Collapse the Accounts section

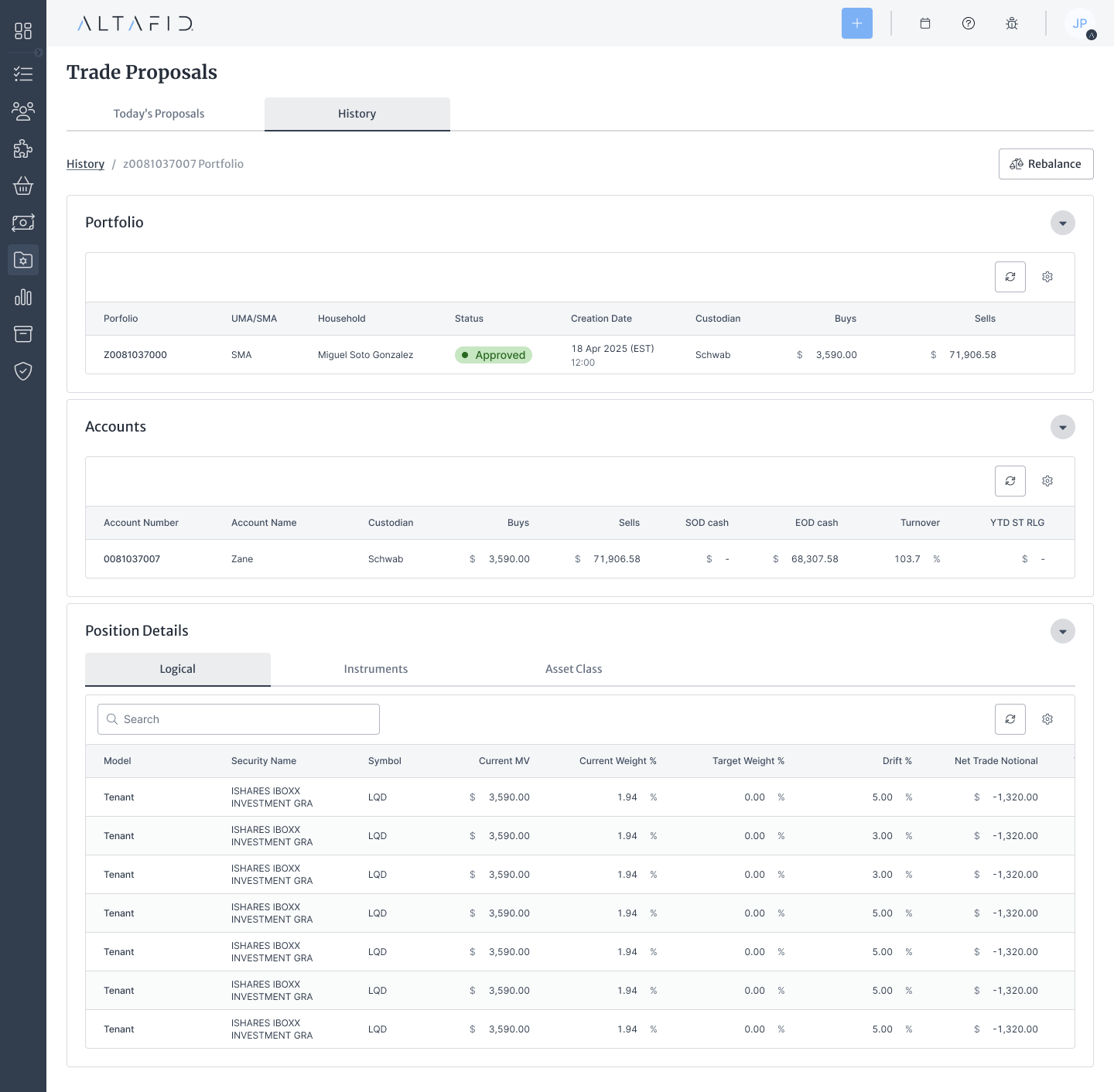[1062, 427]
